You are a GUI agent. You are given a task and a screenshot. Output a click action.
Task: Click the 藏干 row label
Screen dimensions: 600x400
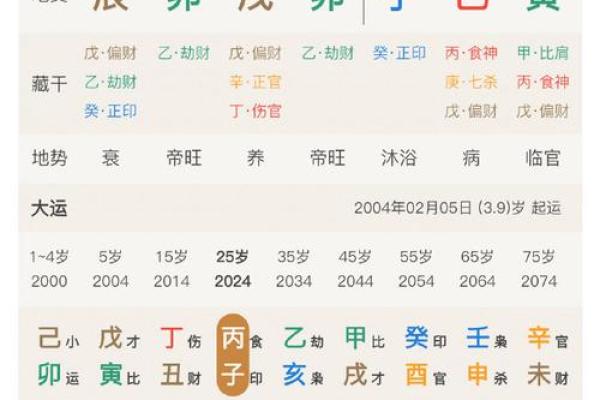pos(49,83)
